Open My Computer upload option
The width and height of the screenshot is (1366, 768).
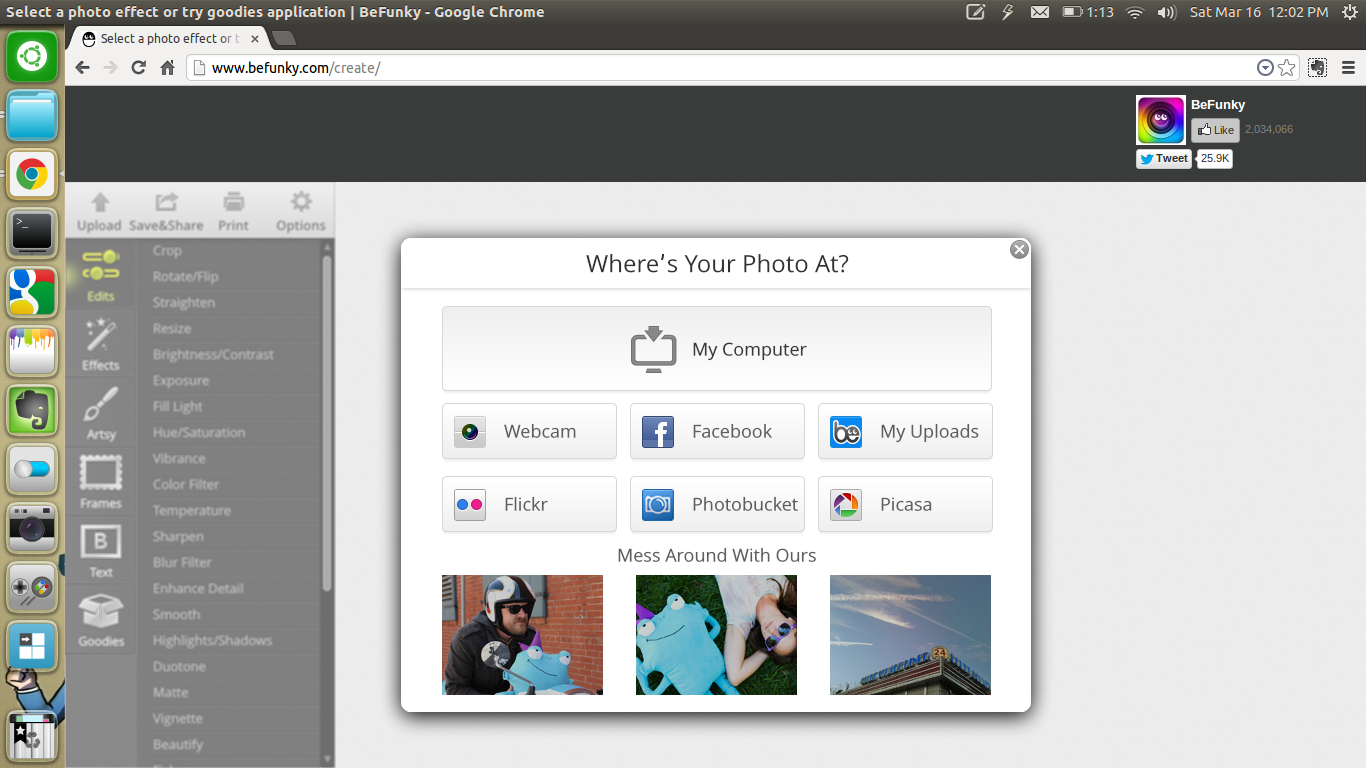(x=716, y=348)
